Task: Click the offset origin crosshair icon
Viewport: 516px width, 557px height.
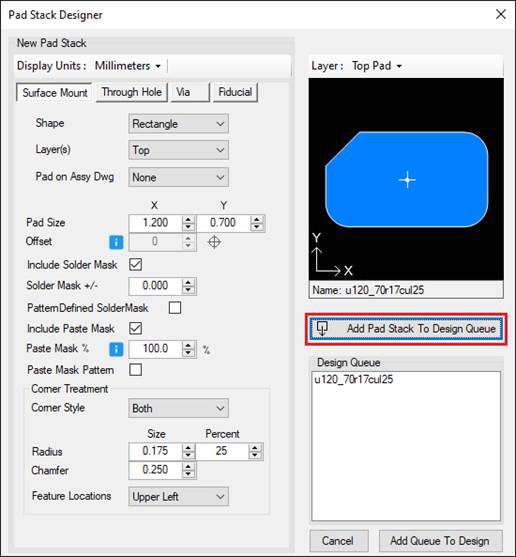Action: click(x=214, y=242)
